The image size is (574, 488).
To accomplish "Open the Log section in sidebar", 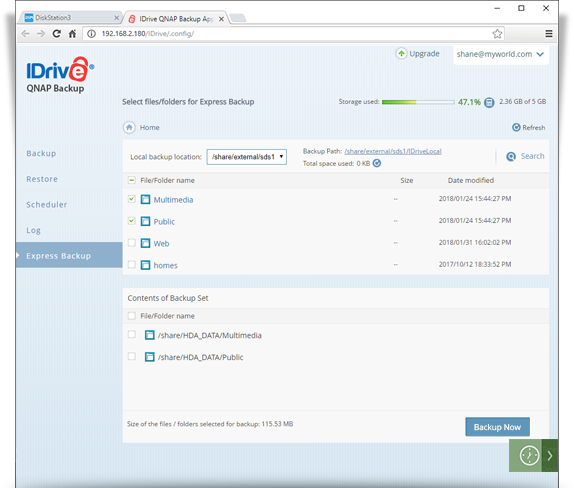I will click(33, 230).
